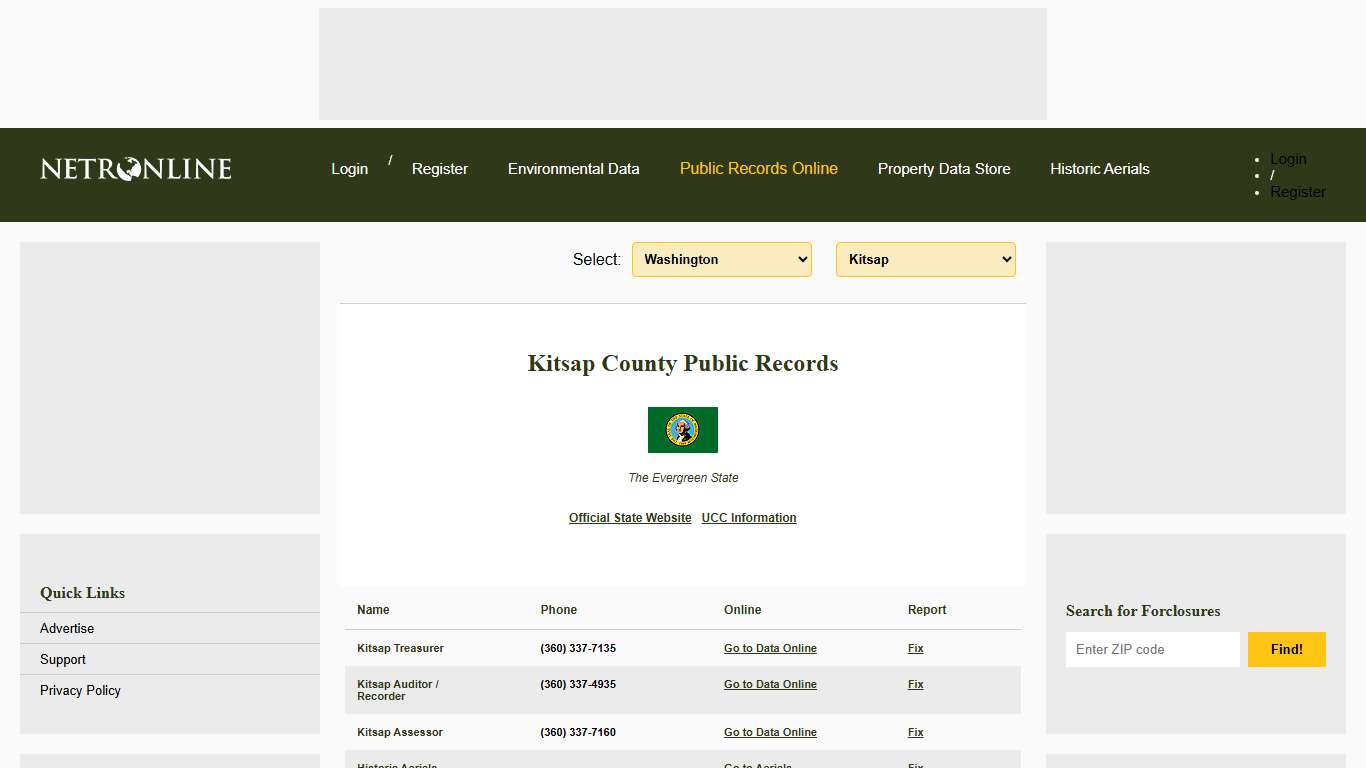Image resolution: width=1366 pixels, height=768 pixels.
Task: Click the Washington state flag image
Action: tap(683, 430)
